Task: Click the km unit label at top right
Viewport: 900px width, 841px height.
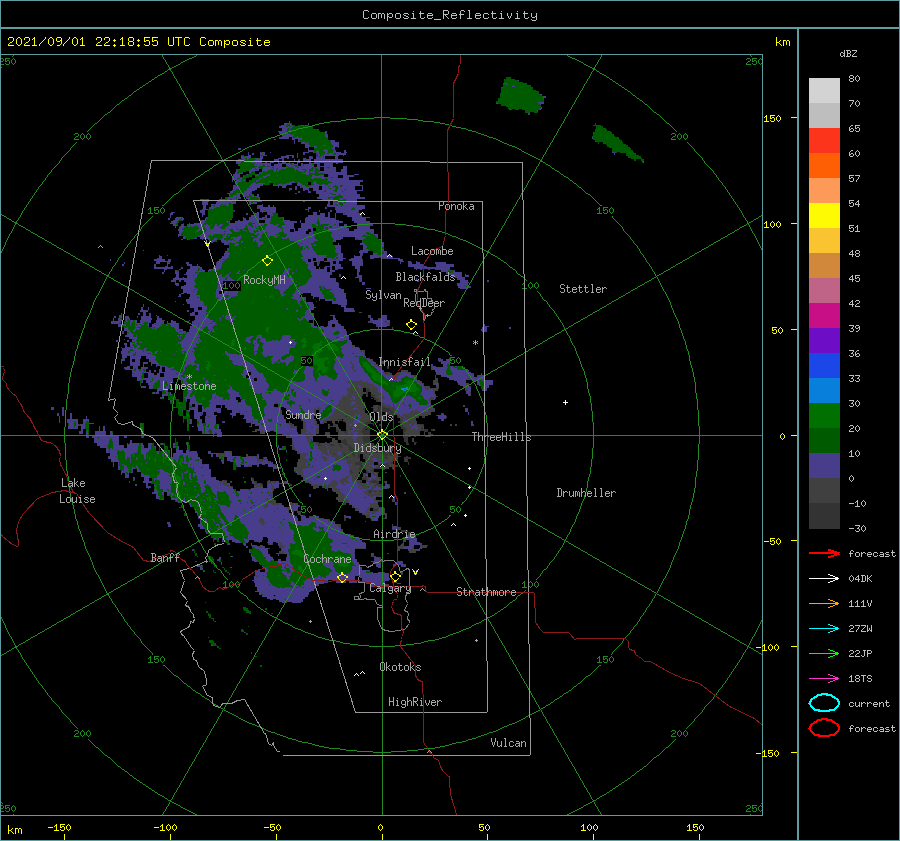Action: click(x=782, y=42)
